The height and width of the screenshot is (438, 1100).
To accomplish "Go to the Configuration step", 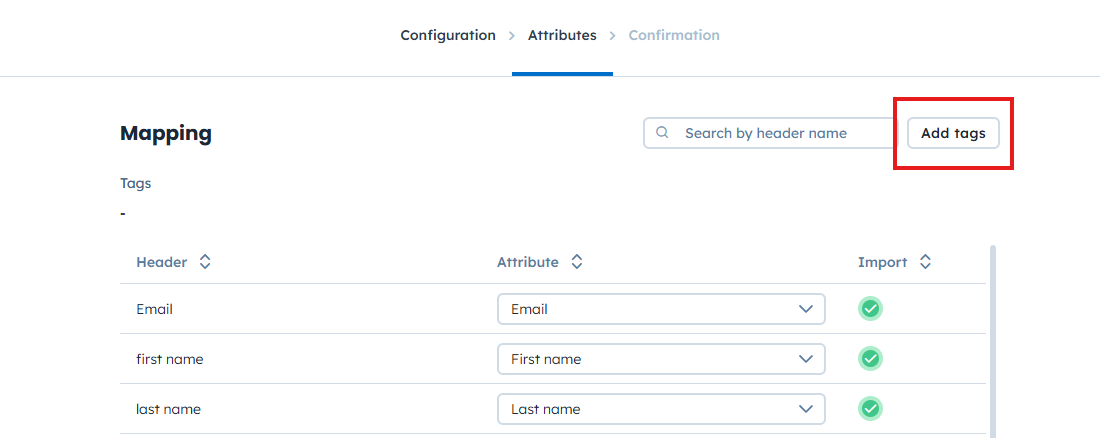I will click(448, 35).
